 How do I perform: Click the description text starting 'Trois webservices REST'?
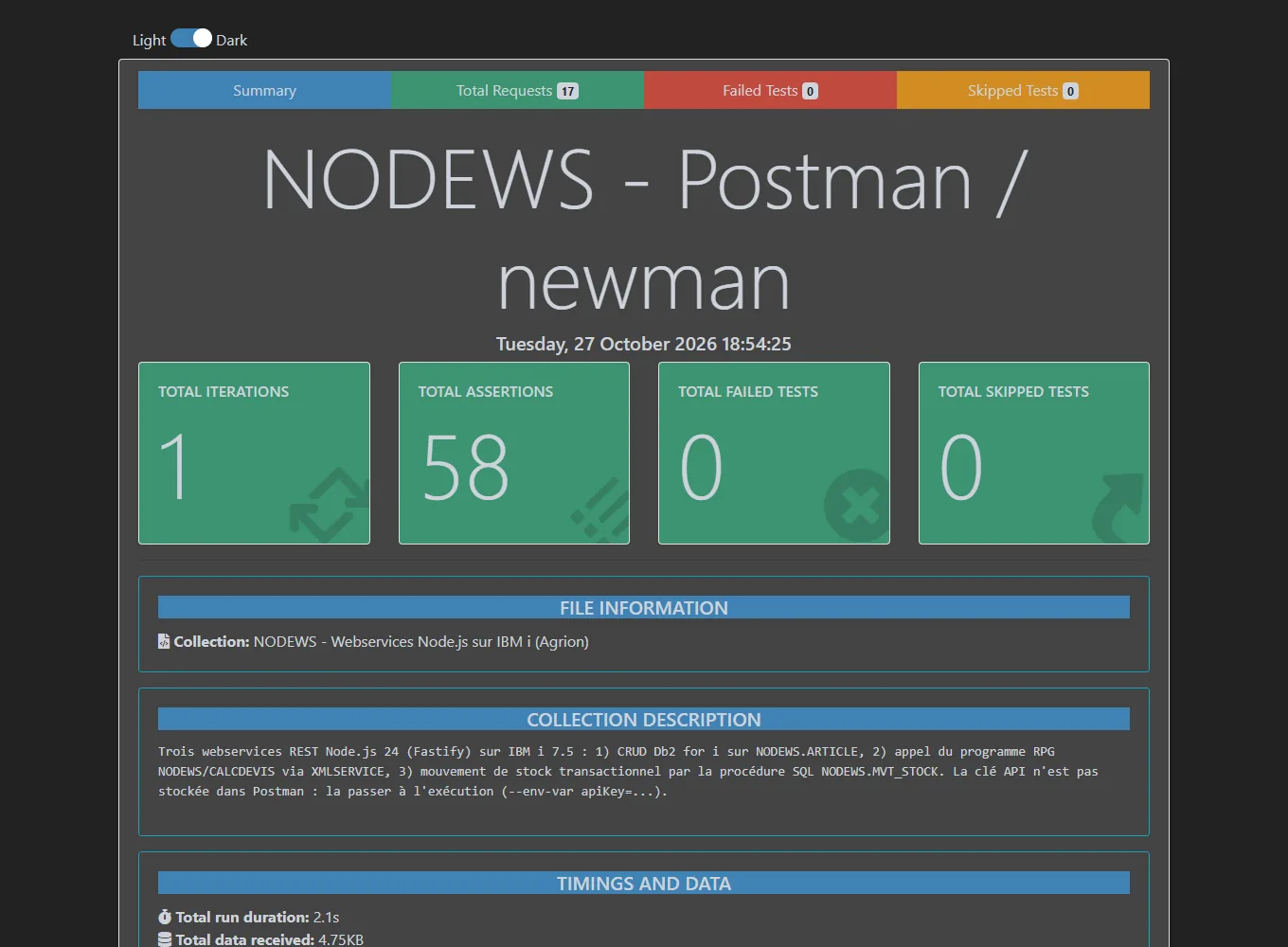tap(628, 771)
